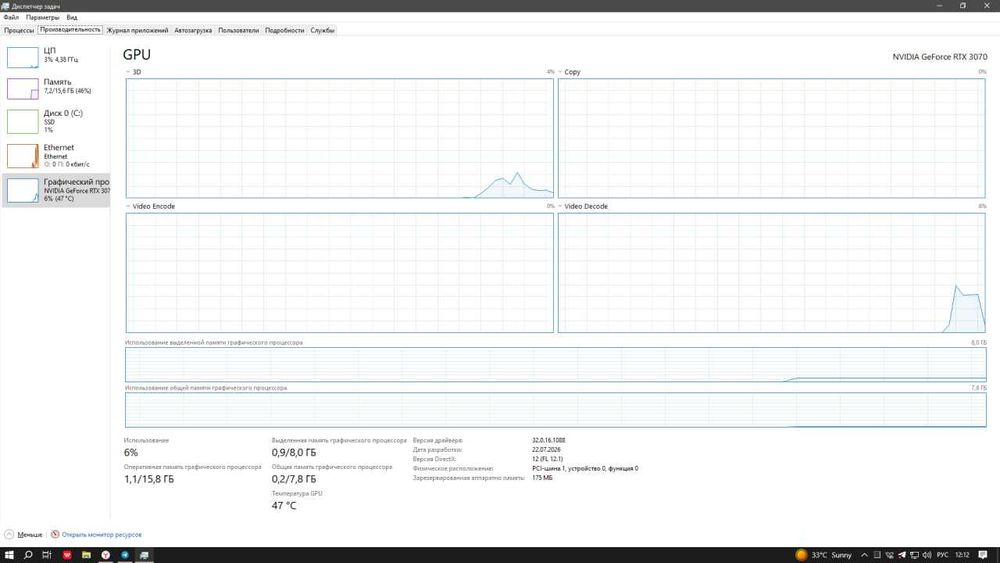The width and height of the screenshot is (1000, 563).
Task: Switch to the Подробности tab
Action: pyautogui.click(x=284, y=30)
